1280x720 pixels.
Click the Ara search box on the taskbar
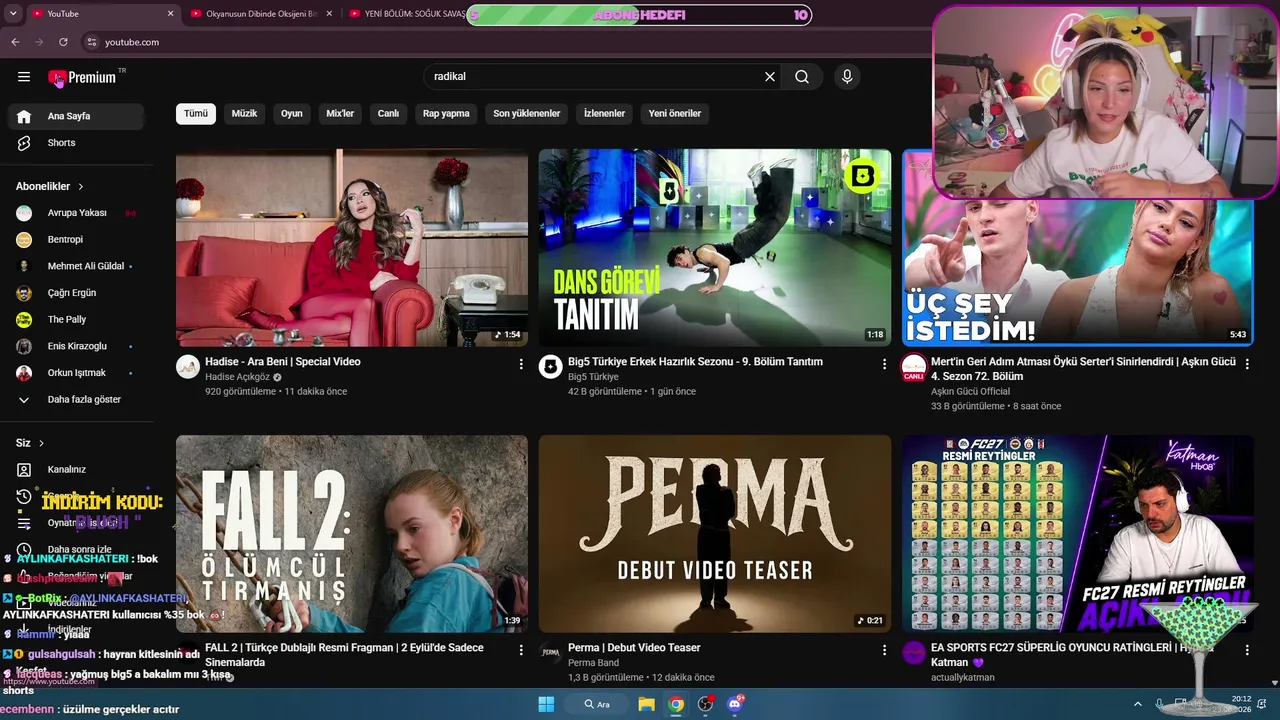pos(596,704)
